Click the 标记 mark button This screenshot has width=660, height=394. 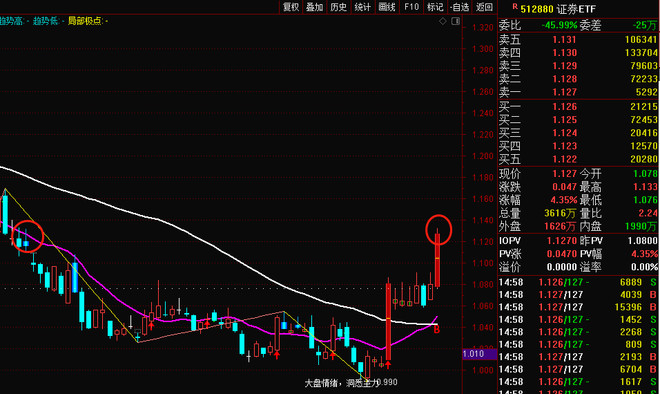pyautogui.click(x=435, y=7)
